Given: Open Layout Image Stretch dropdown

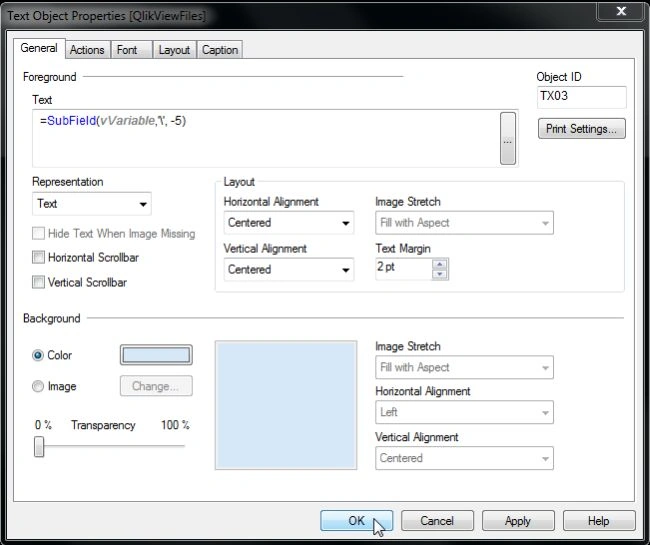Looking at the screenshot, I should click(464, 223).
